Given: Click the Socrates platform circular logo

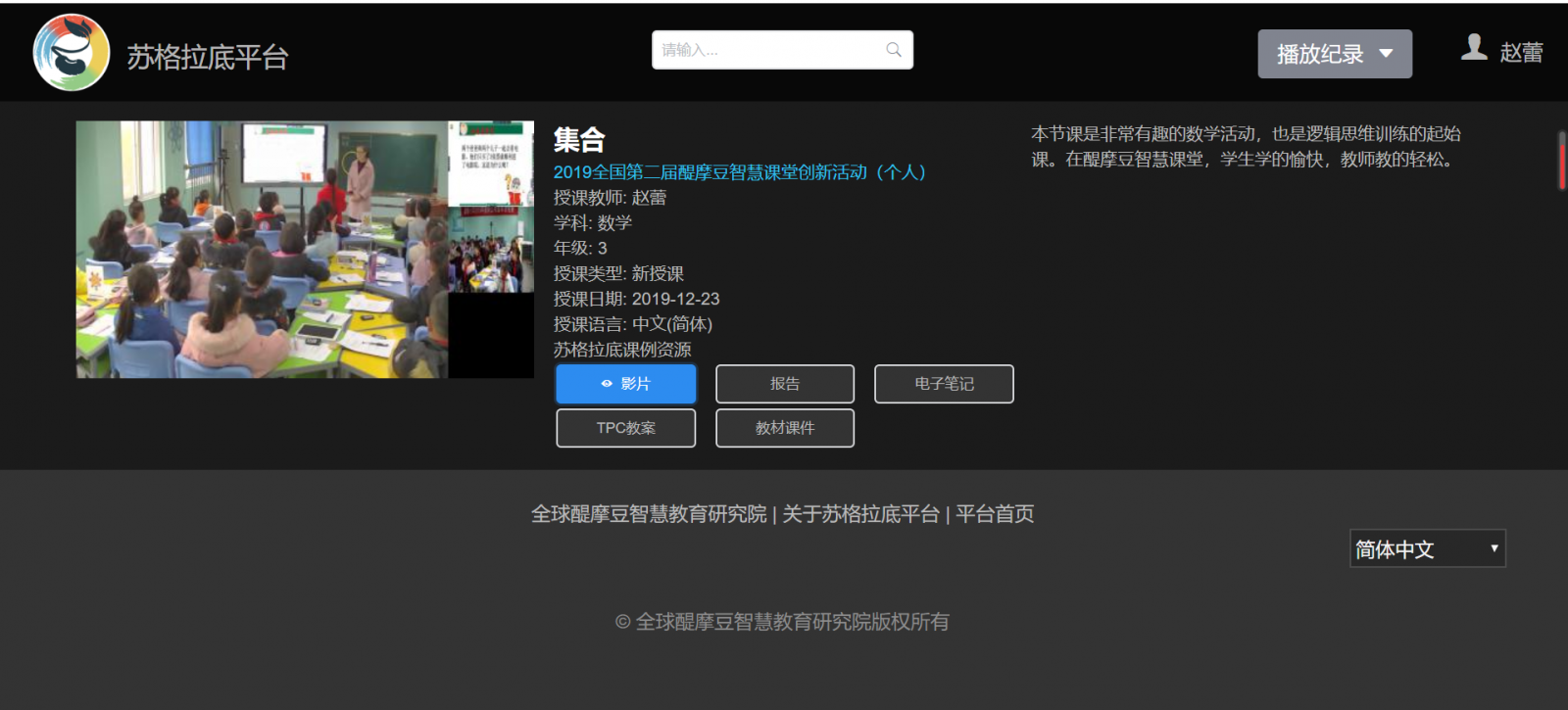Looking at the screenshot, I should point(71,53).
